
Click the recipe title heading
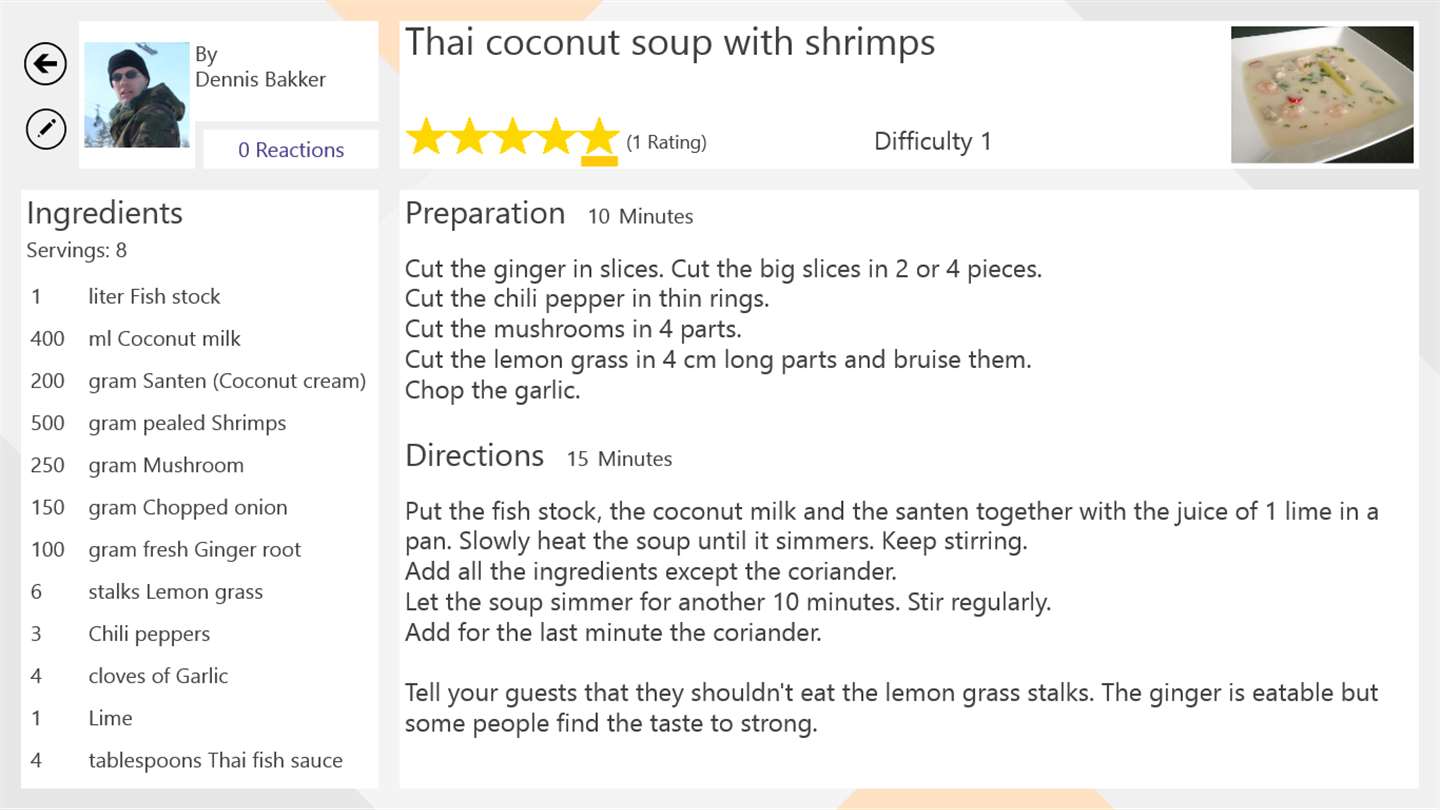click(x=670, y=43)
